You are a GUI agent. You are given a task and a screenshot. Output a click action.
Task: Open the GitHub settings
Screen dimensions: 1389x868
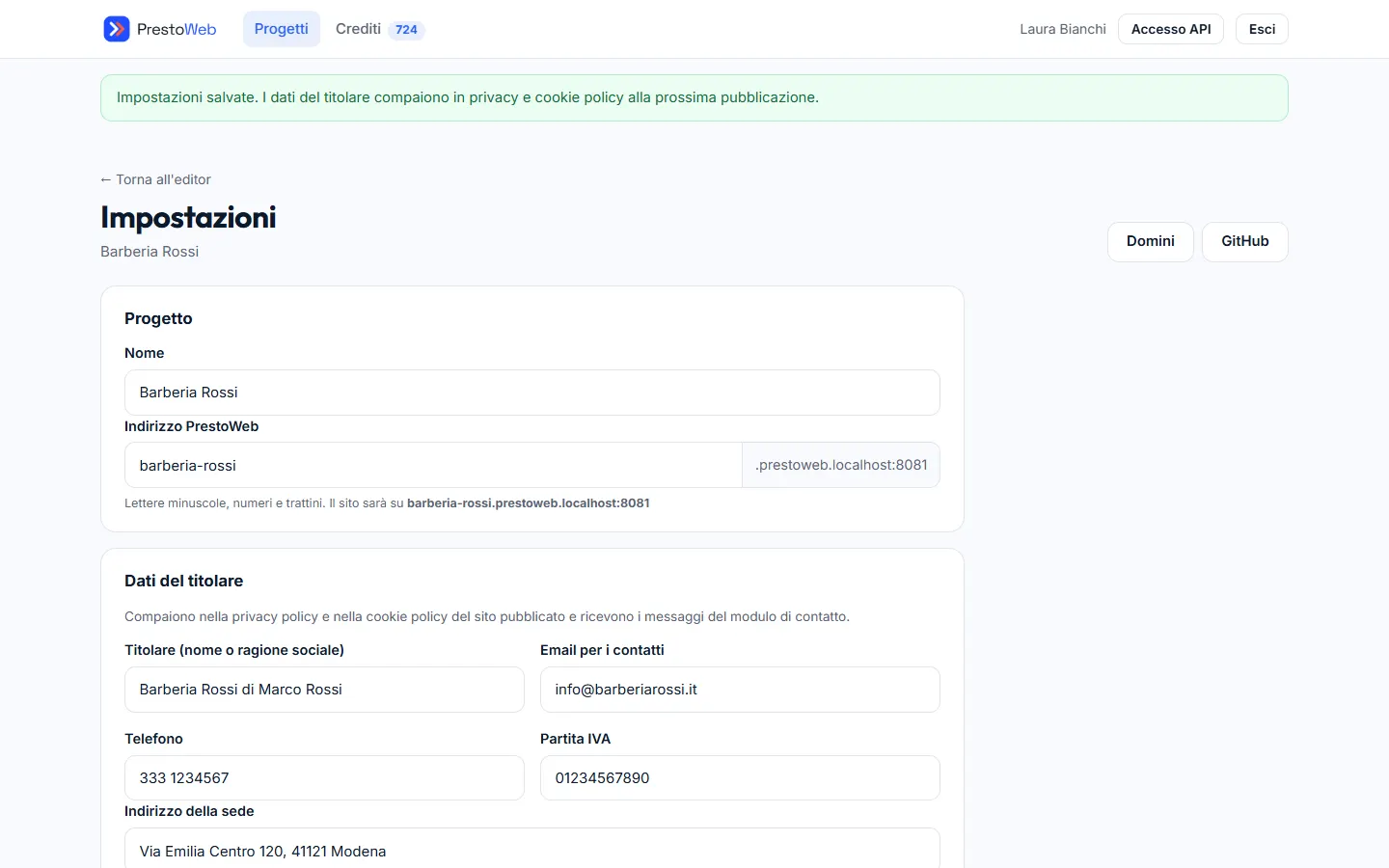click(x=1245, y=241)
